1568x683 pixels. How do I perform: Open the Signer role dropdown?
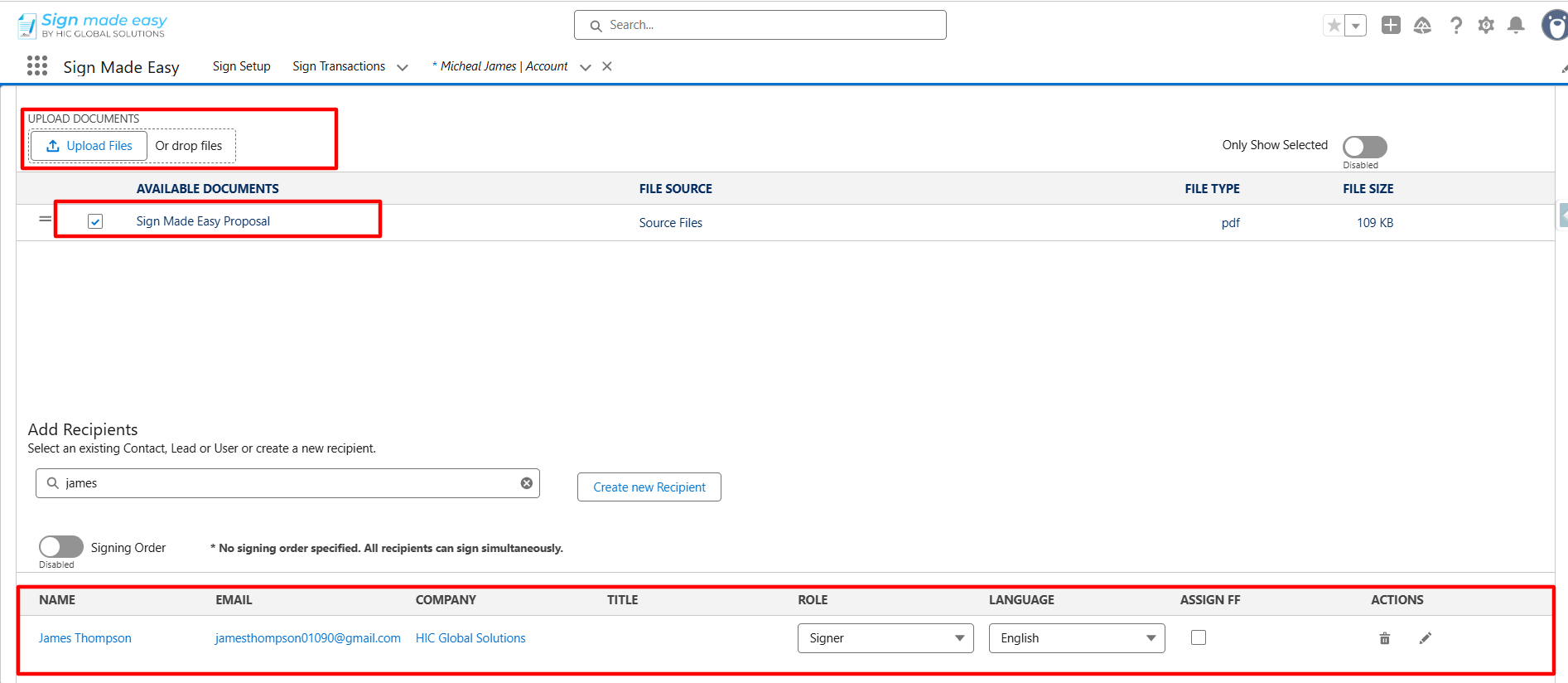(x=885, y=638)
